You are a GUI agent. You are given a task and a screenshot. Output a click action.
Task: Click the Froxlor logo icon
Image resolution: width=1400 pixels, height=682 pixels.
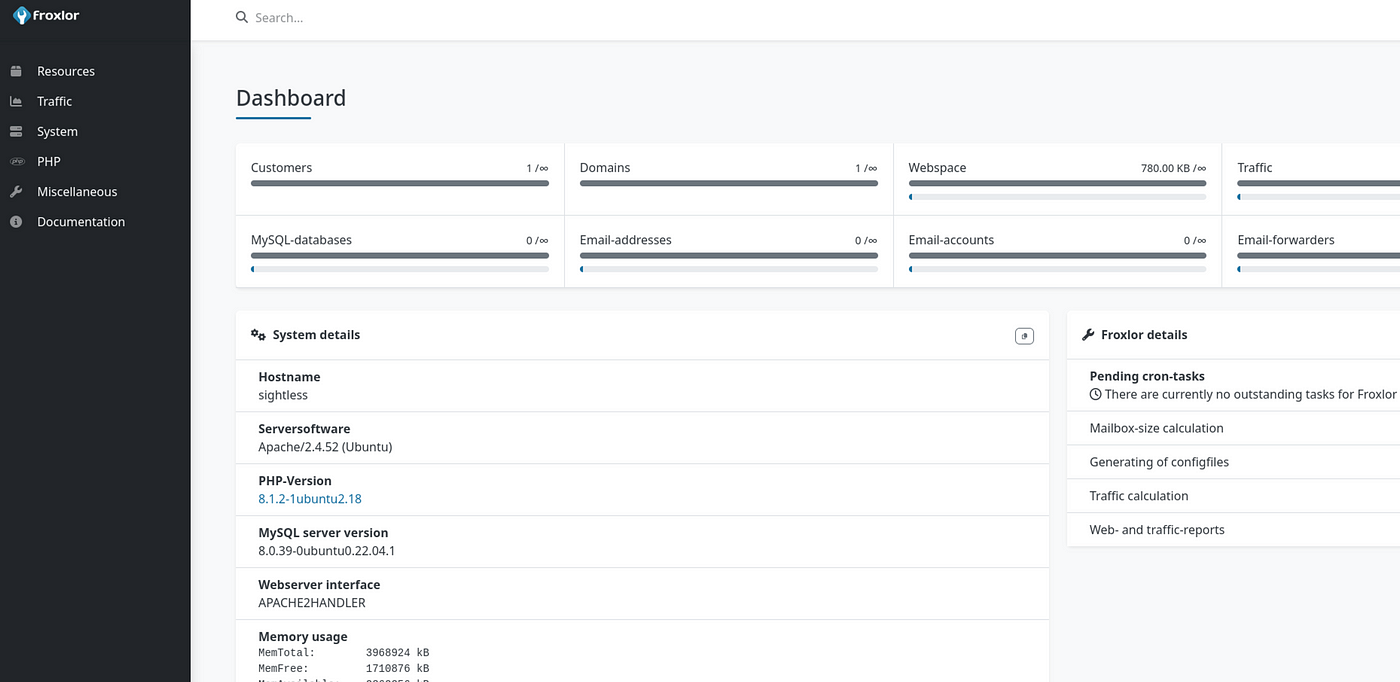point(21,16)
